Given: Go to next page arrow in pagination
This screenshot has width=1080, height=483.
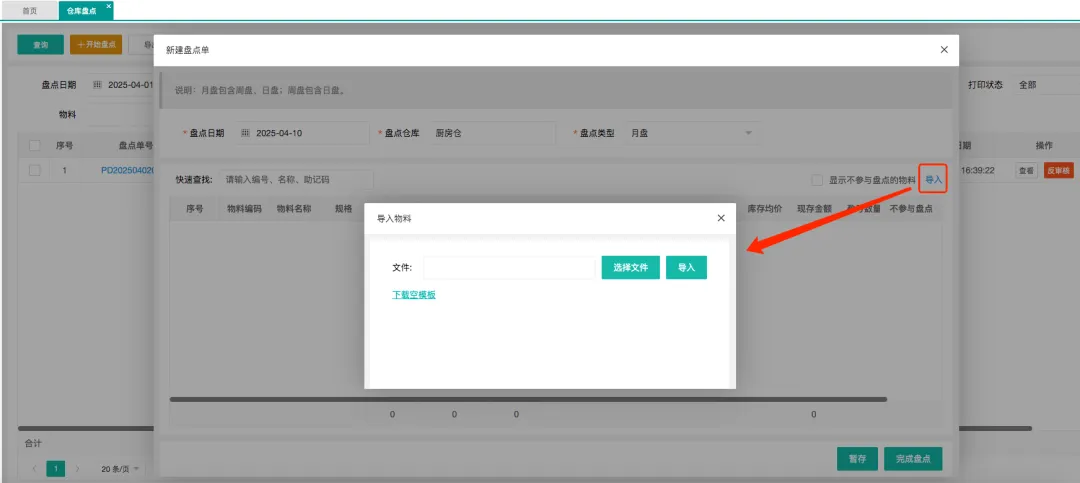Looking at the screenshot, I should click(x=78, y=468).
